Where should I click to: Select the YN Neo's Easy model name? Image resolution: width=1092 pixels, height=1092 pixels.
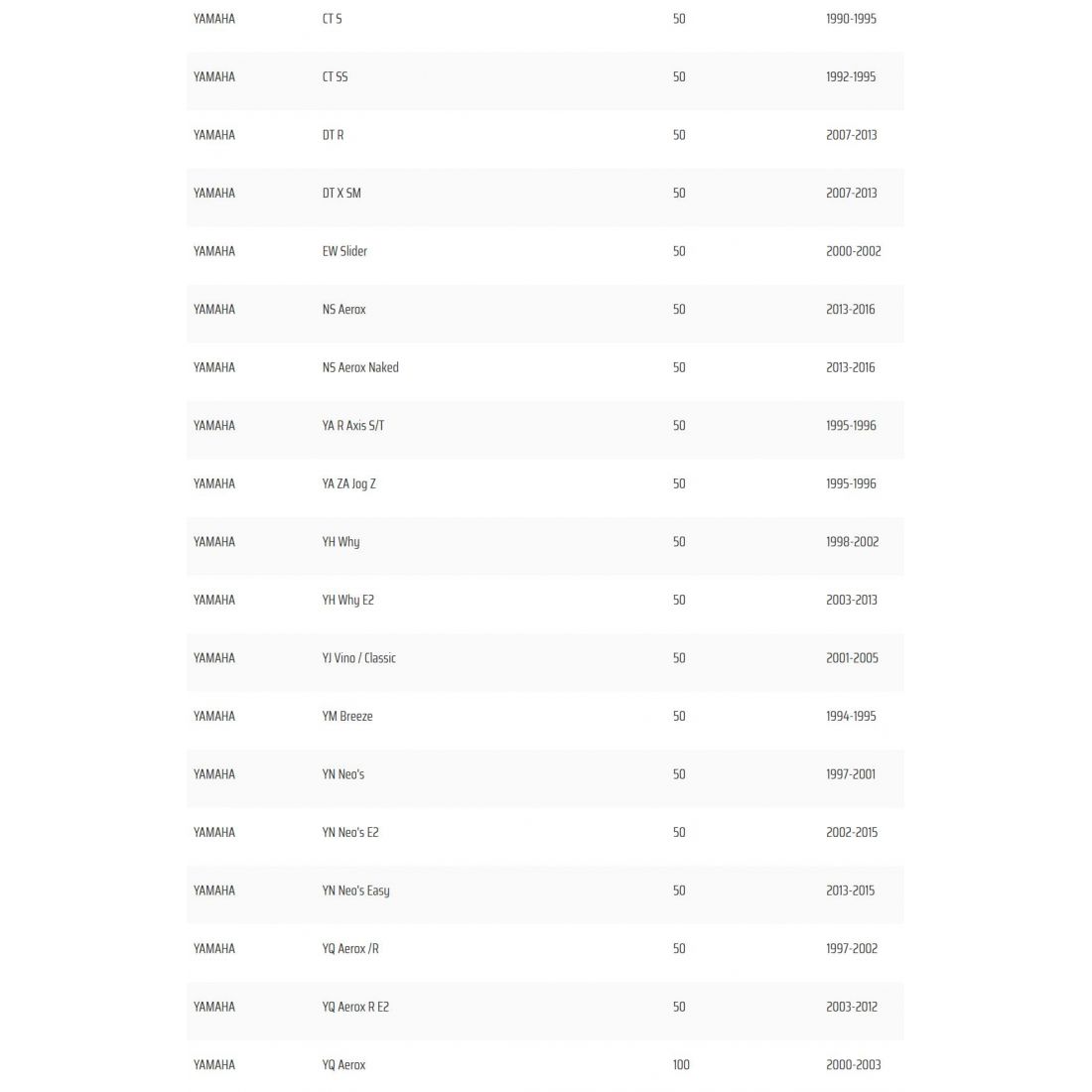(x=355, y=891)
